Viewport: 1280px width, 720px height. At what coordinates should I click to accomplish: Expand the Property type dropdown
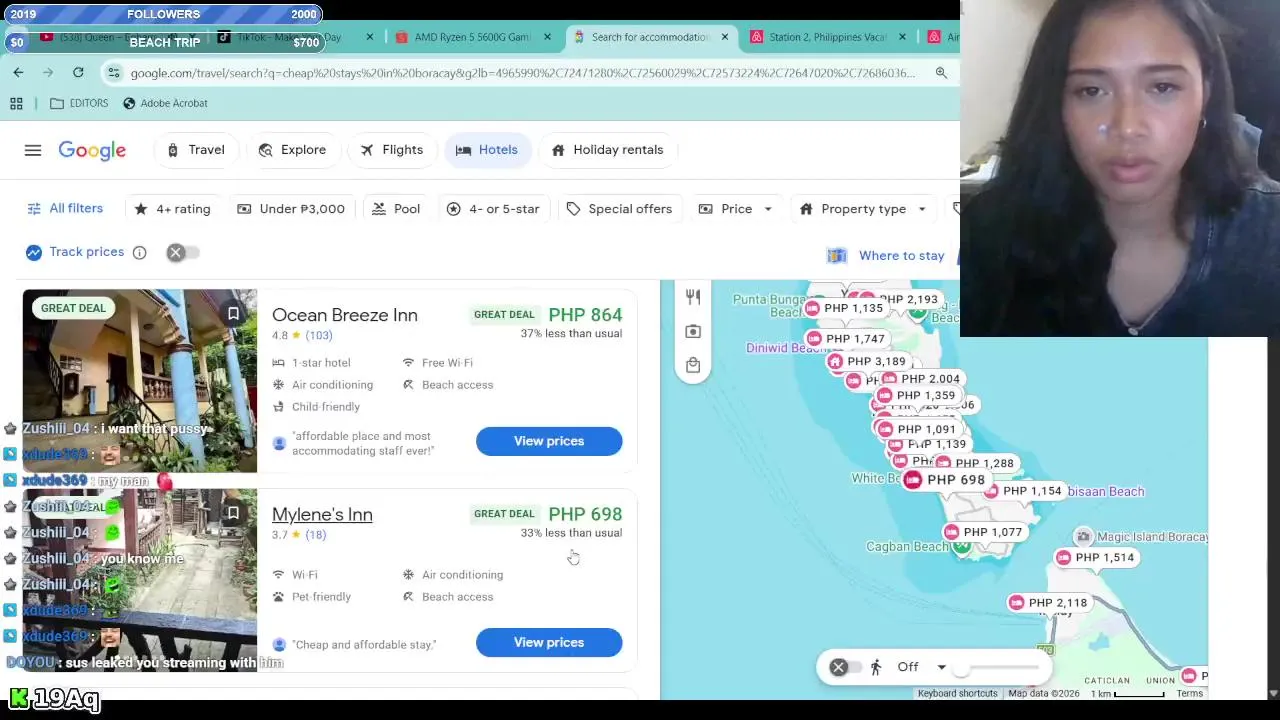pos(863,209)
